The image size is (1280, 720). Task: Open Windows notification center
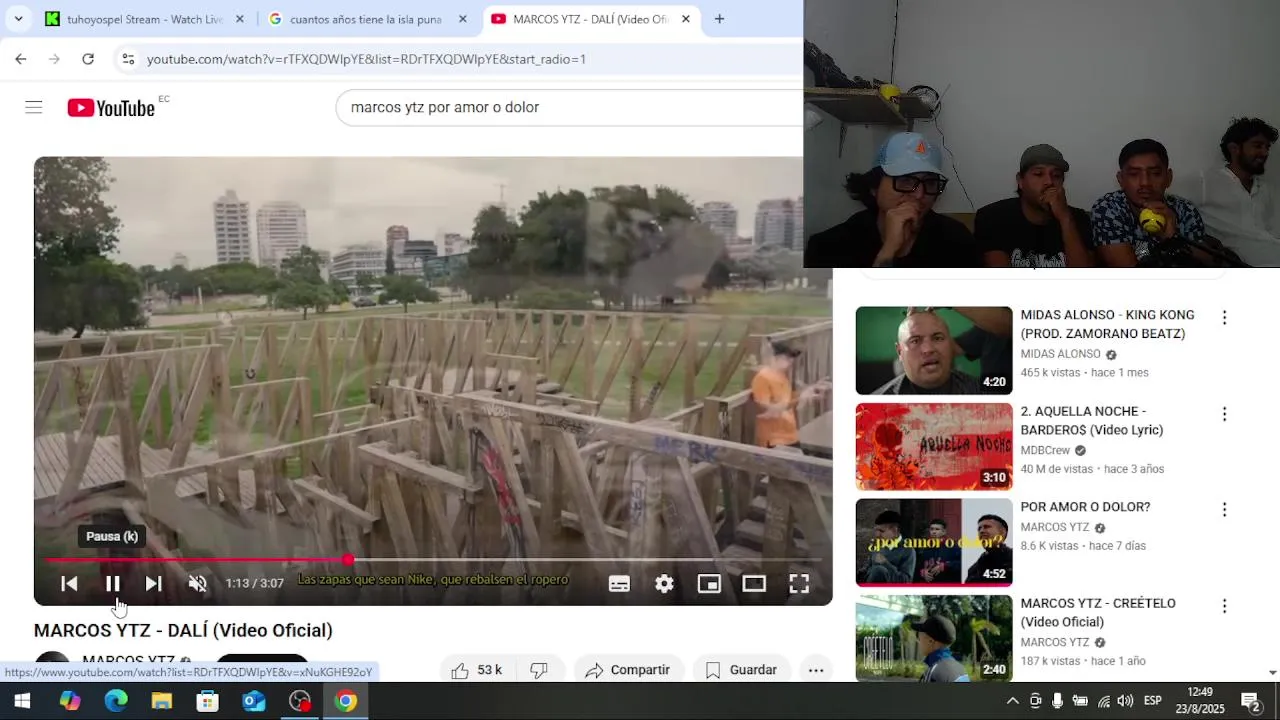coord(1251,701)
